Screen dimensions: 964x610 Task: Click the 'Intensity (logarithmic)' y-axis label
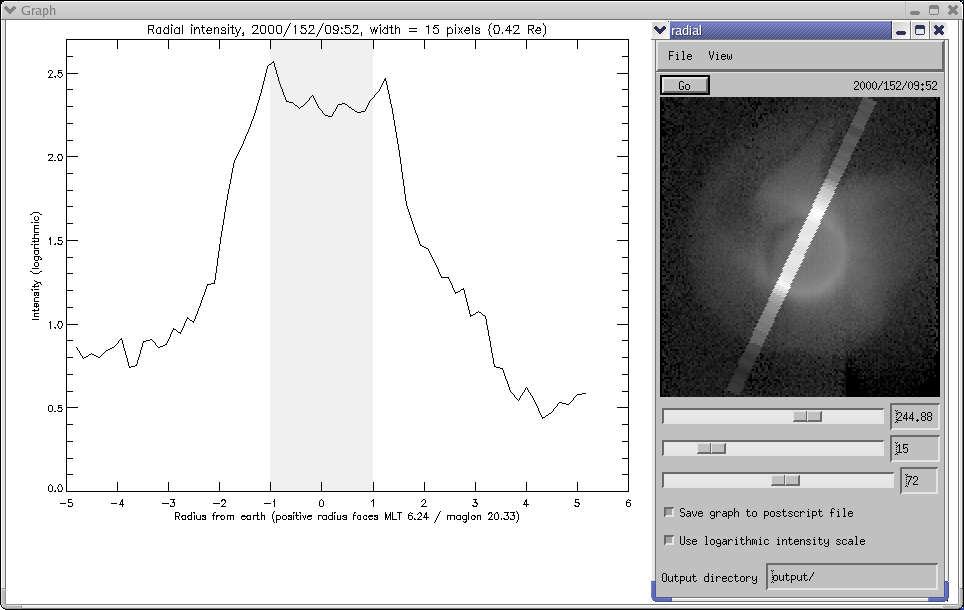point(36,266)
